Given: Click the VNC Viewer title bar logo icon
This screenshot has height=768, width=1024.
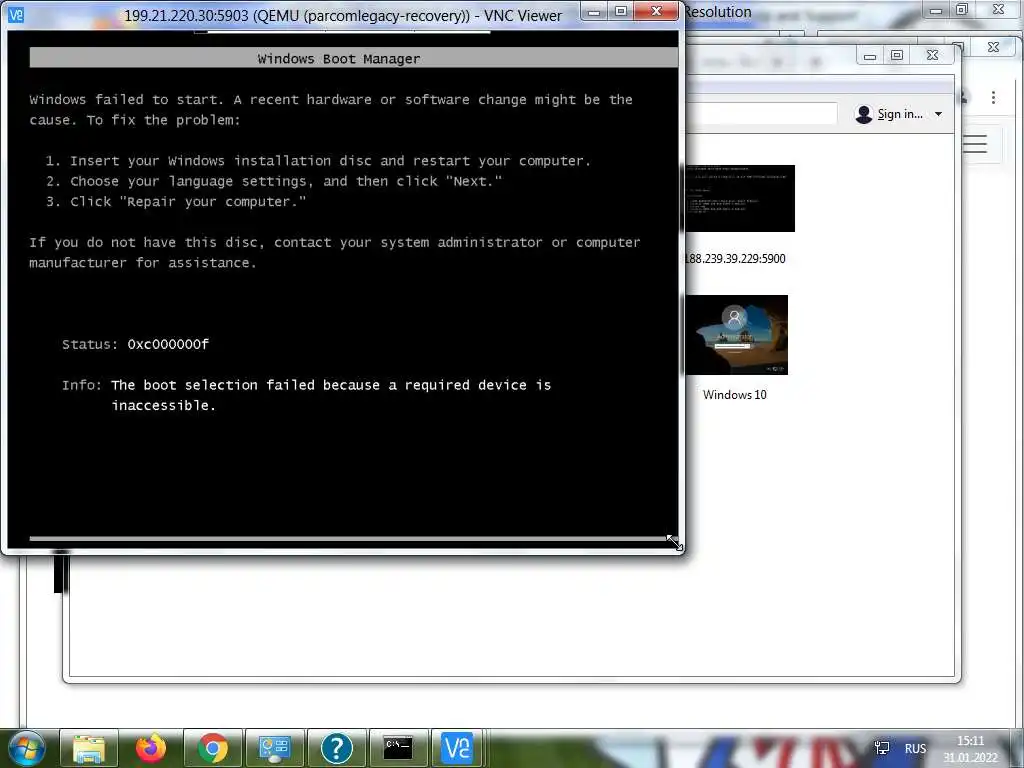Looking at the screenshot, I should (16, 14).
